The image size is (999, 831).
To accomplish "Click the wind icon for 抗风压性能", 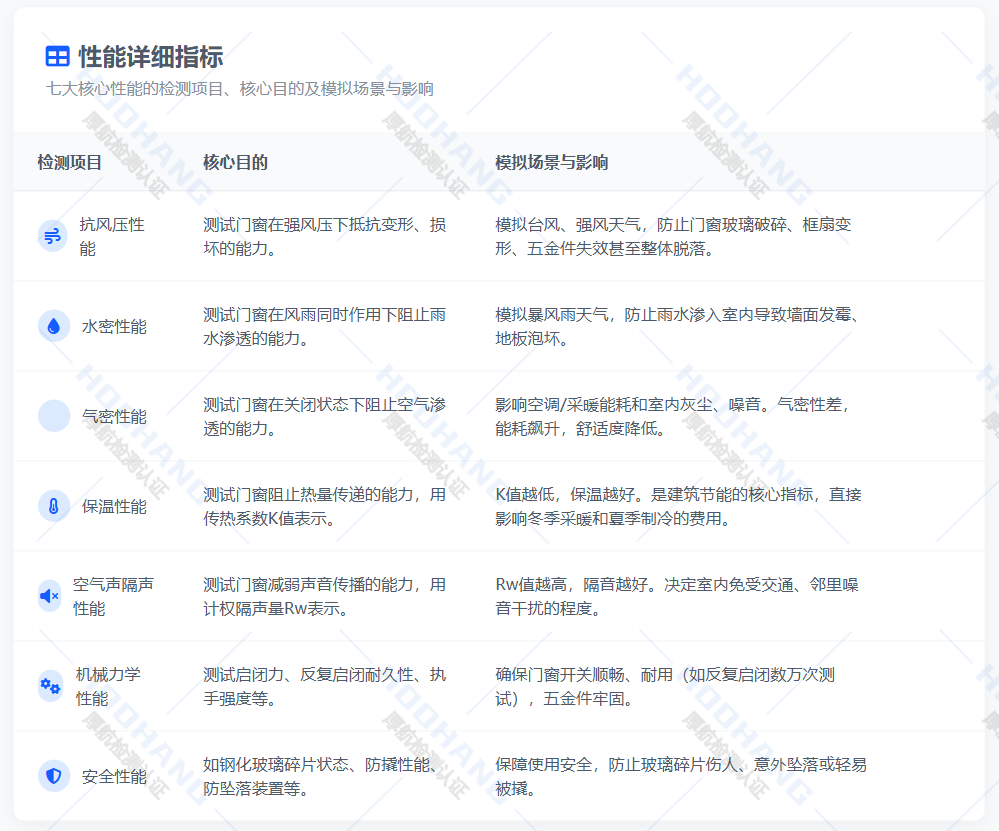I will 54,236.
